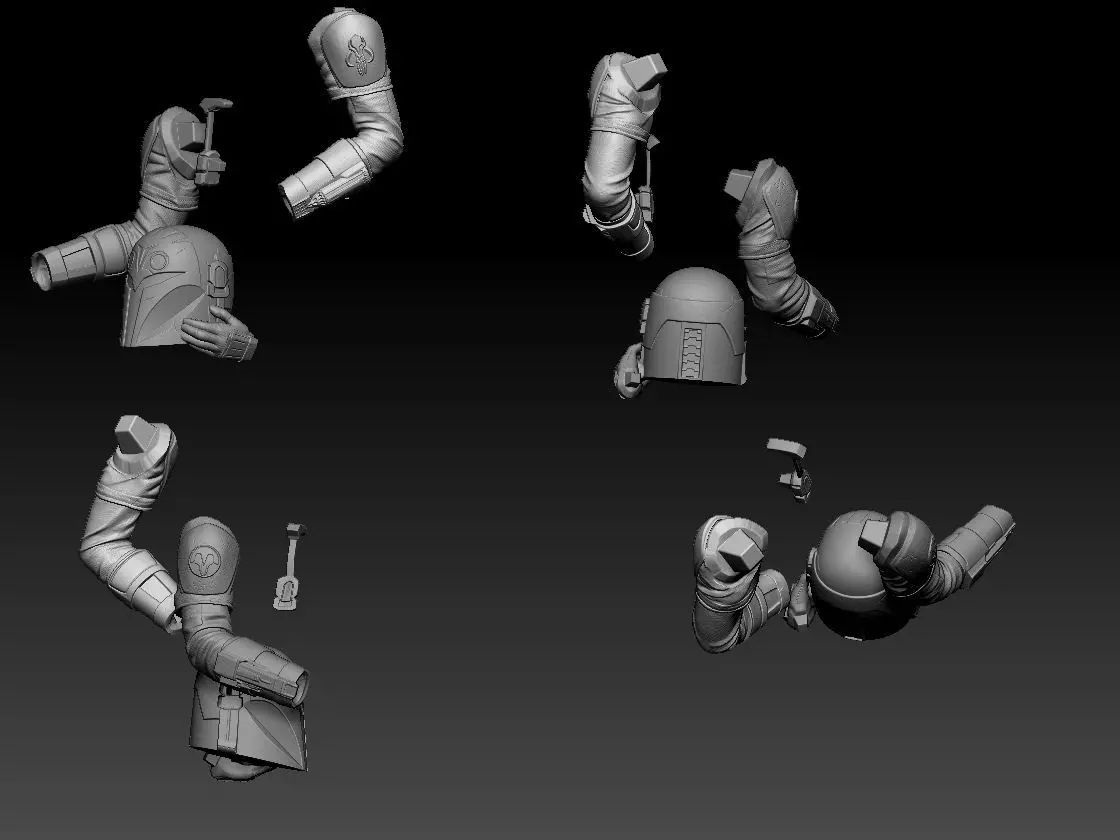This screenshot has width=1120, height=840.
Task: Select the floating tool beside the mudhorn pauldron
Action: (291, 566)
